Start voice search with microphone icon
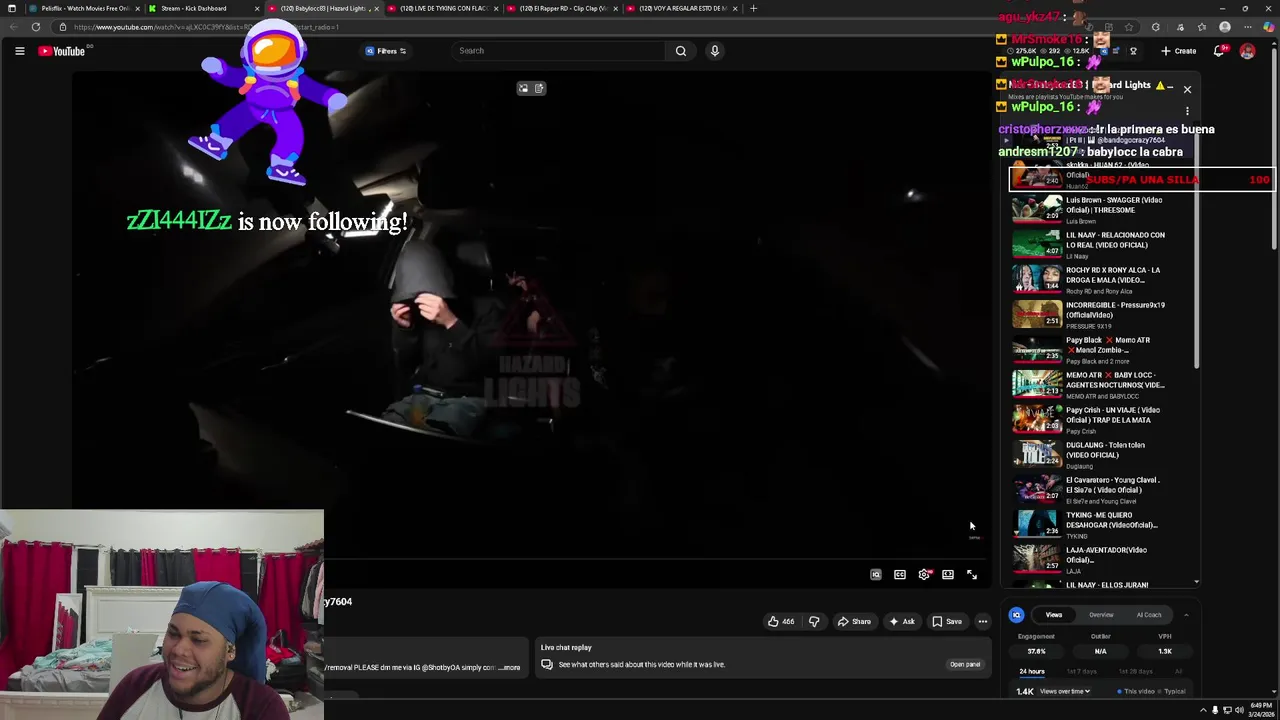1280x720 pixels. 714,51
